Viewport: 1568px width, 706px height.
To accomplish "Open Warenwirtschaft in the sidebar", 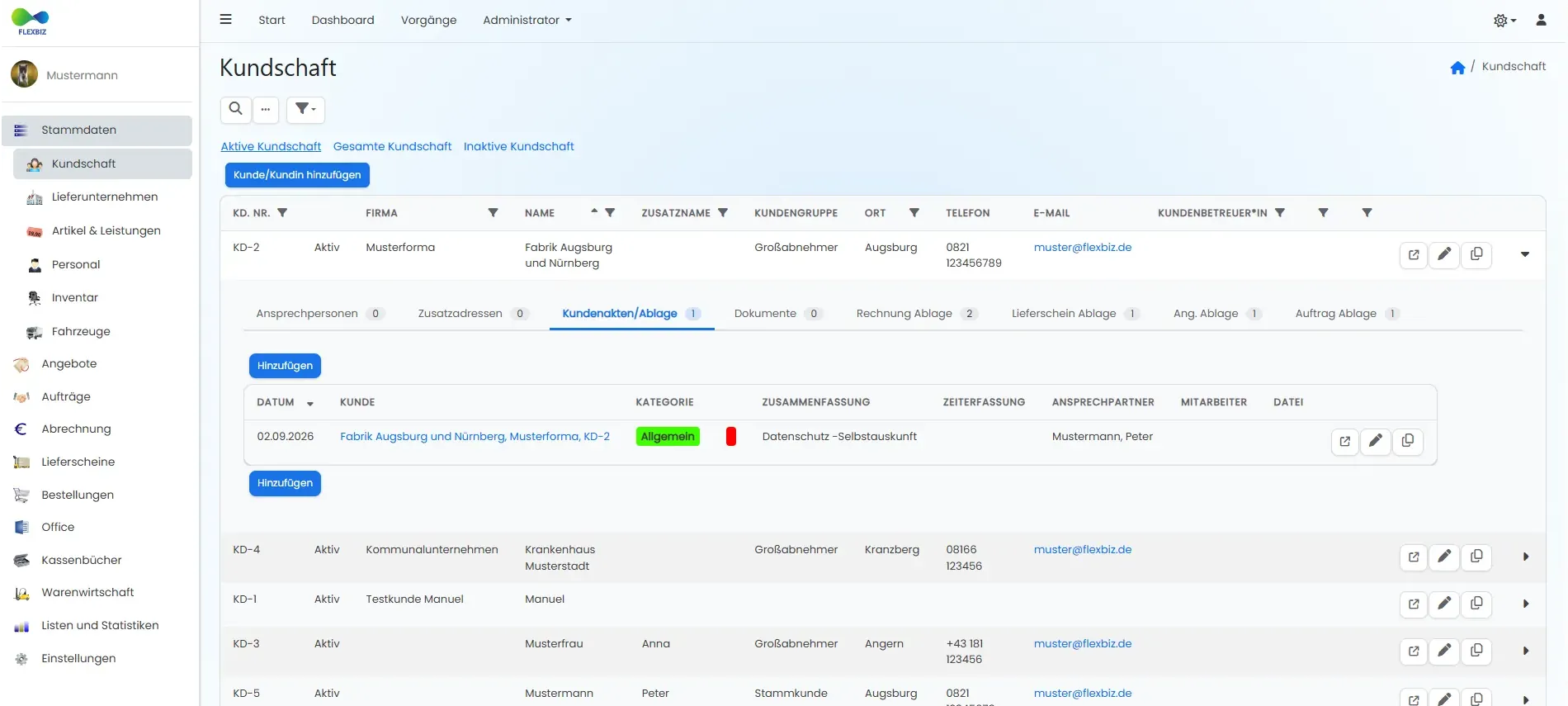I will pyautogui.click(x=97, y=593).
